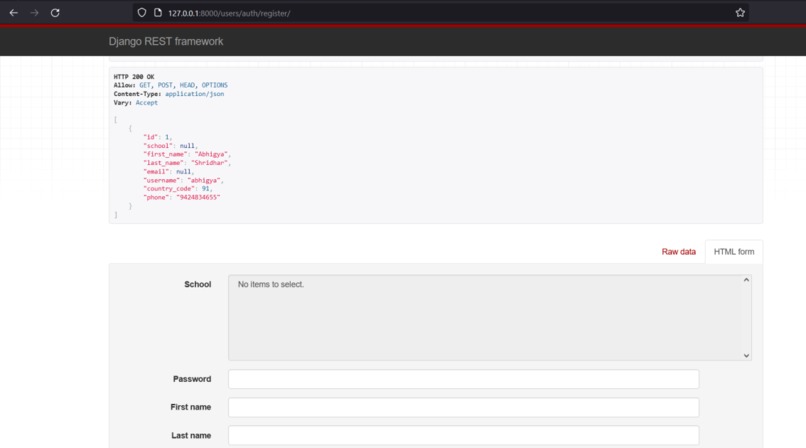The image size is (806, 448).
Task: Click the First name field label
Action: 190,407
